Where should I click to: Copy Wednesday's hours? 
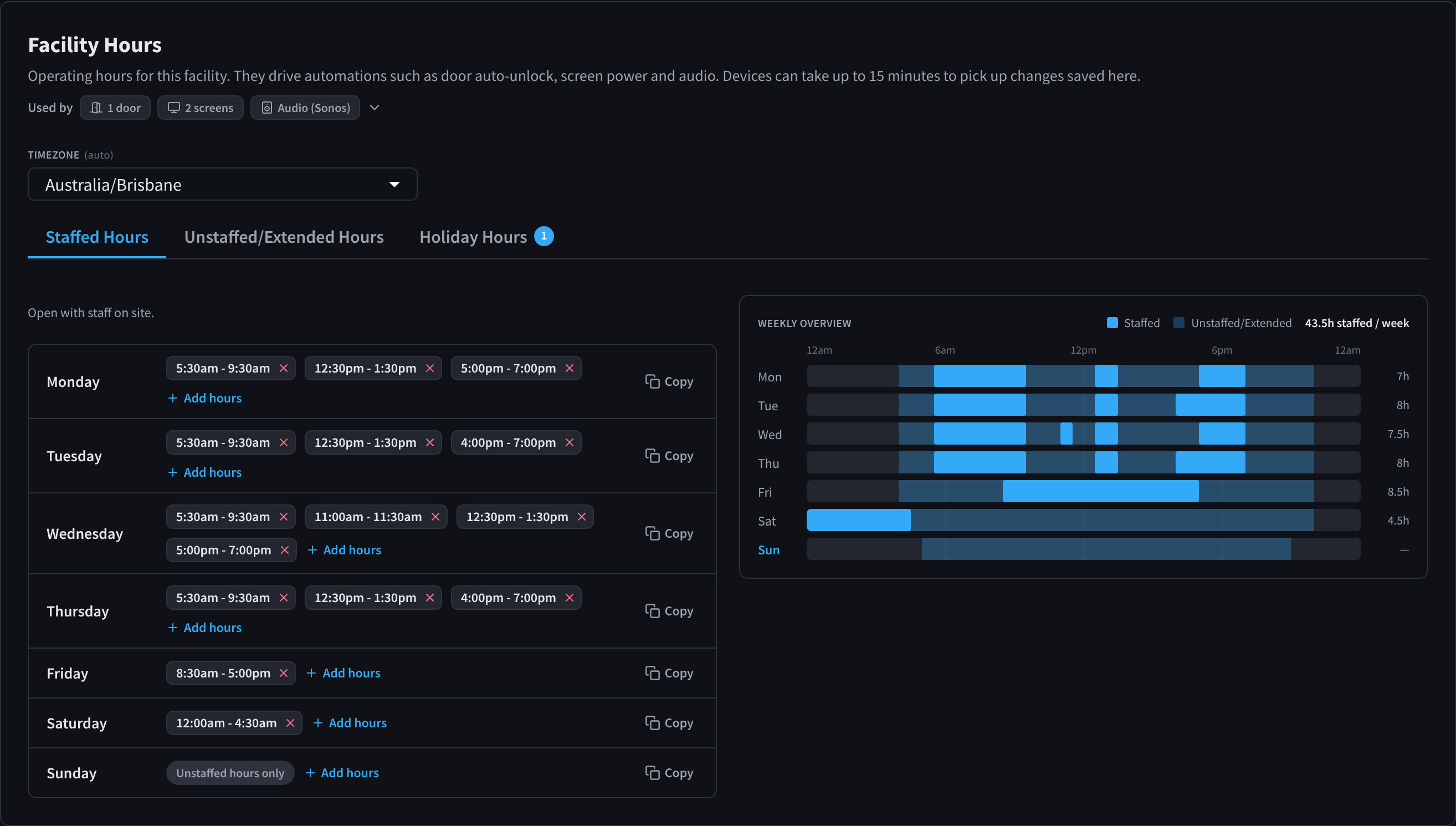[x=669, y=533]
